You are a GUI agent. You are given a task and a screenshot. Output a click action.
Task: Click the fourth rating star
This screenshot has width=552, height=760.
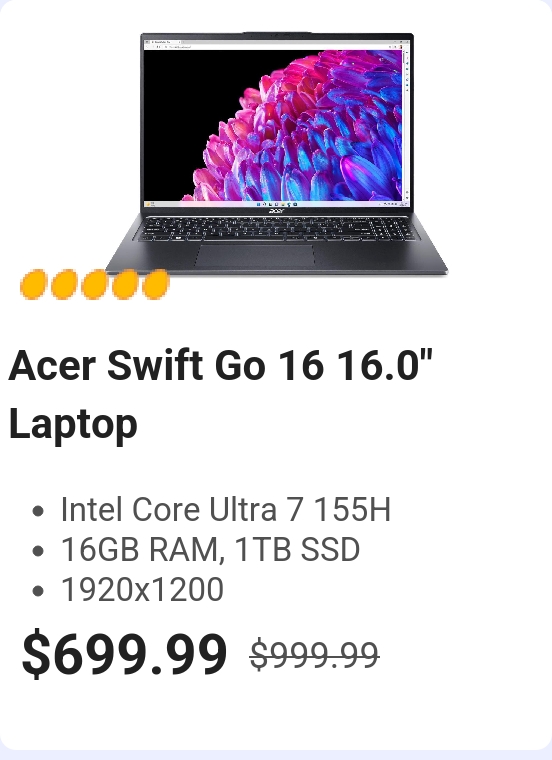pyautogui.click(x=125, y=285)
